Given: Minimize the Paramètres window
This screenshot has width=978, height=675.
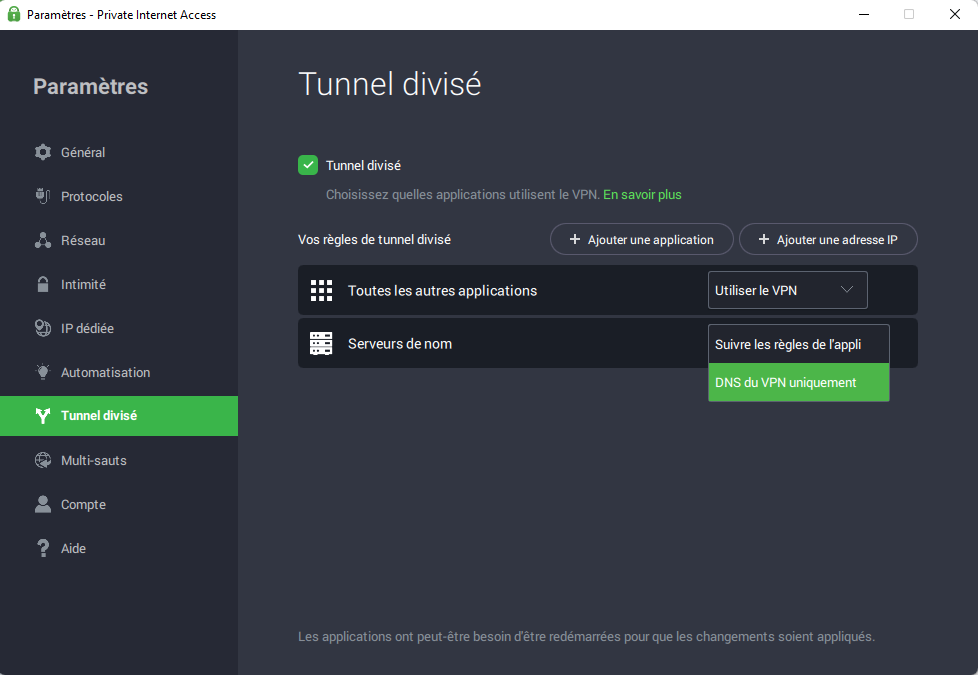Looking at the screenshot, I should tap(864, 14).
